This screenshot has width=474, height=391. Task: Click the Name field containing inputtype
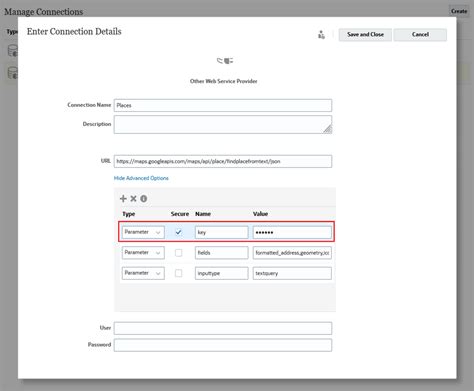222,273
